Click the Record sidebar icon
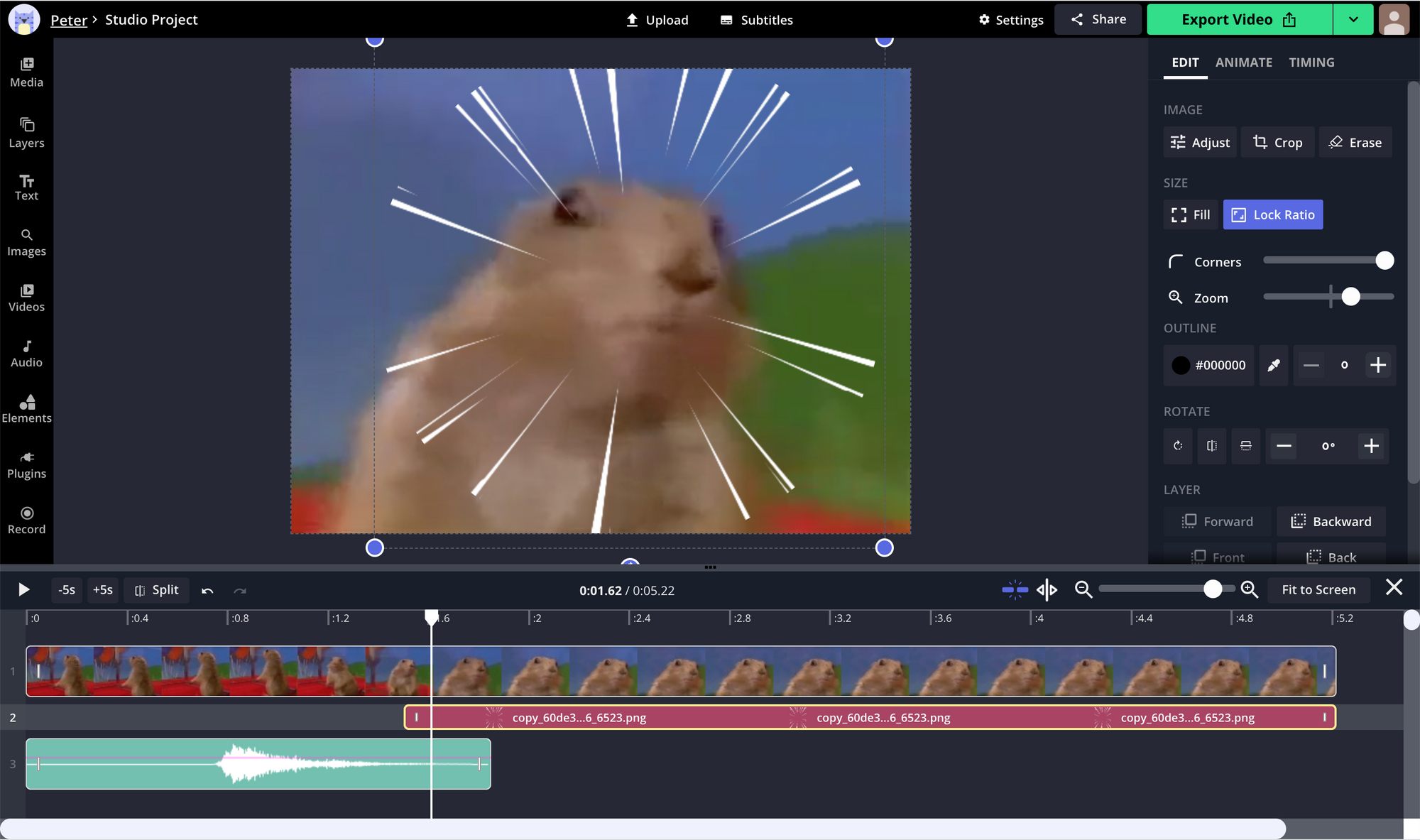Viewport: 1420px width, 840px height. pos(26,520)
